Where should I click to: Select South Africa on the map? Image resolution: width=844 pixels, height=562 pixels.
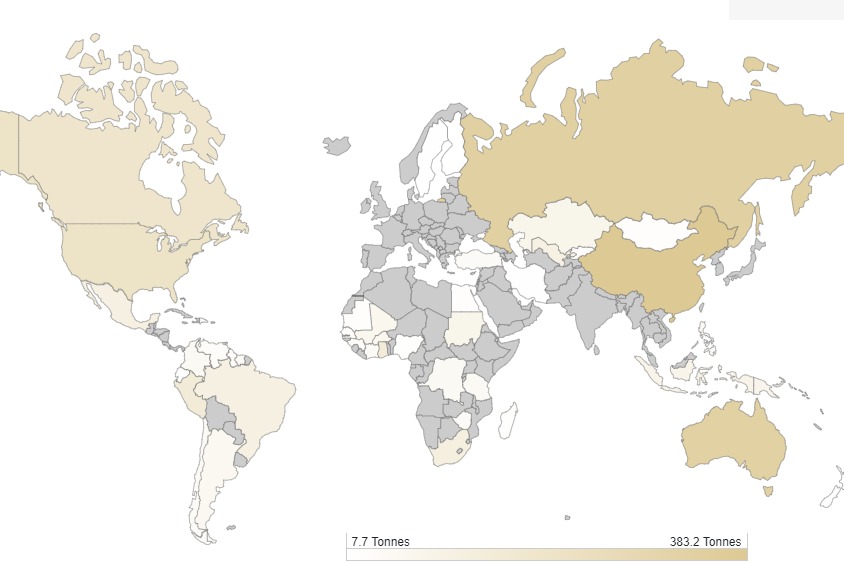pos(450,452)
